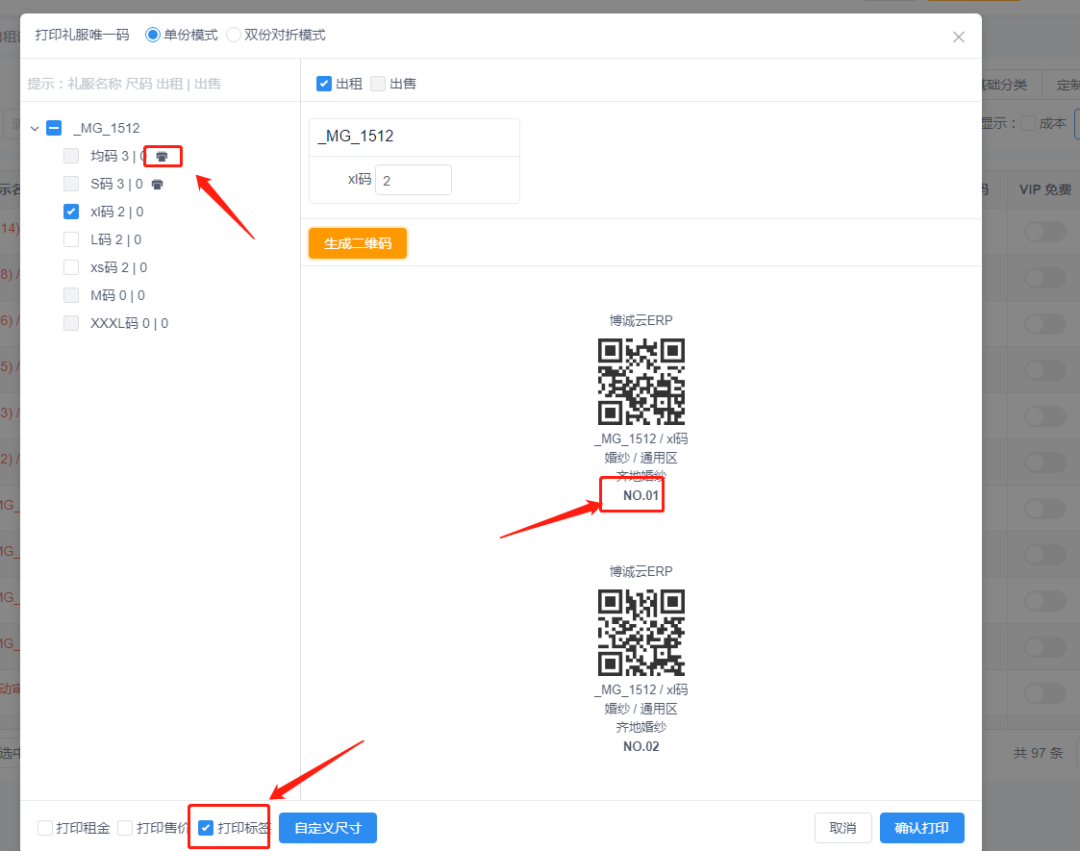Click the _MG_1512 title in right panel
The image size is (1080, 851).
[356, 136]
